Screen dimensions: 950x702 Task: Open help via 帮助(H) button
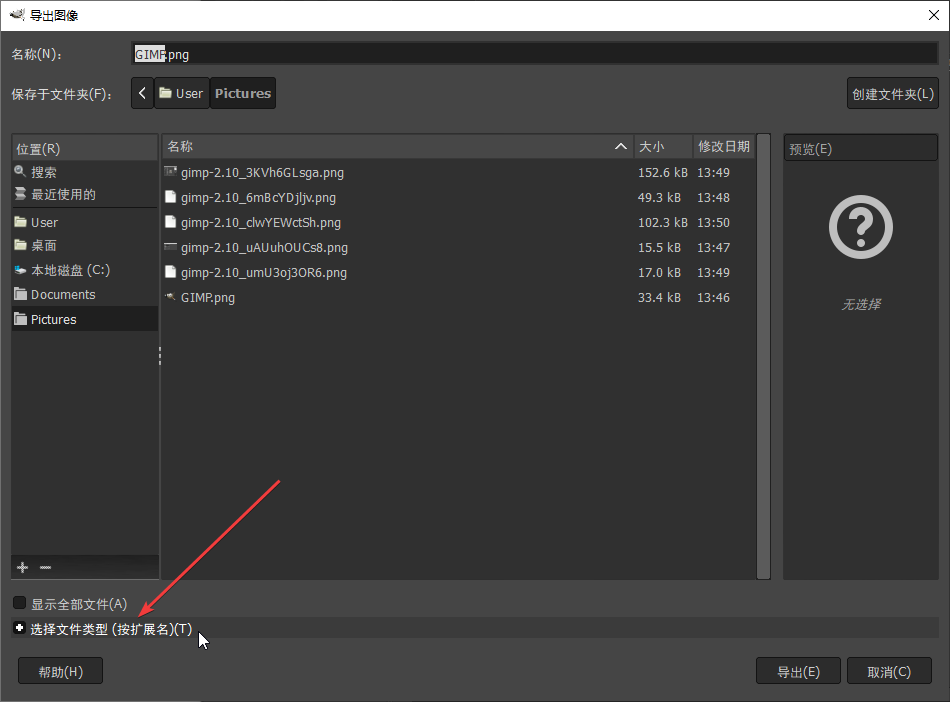tap(59, 670)
